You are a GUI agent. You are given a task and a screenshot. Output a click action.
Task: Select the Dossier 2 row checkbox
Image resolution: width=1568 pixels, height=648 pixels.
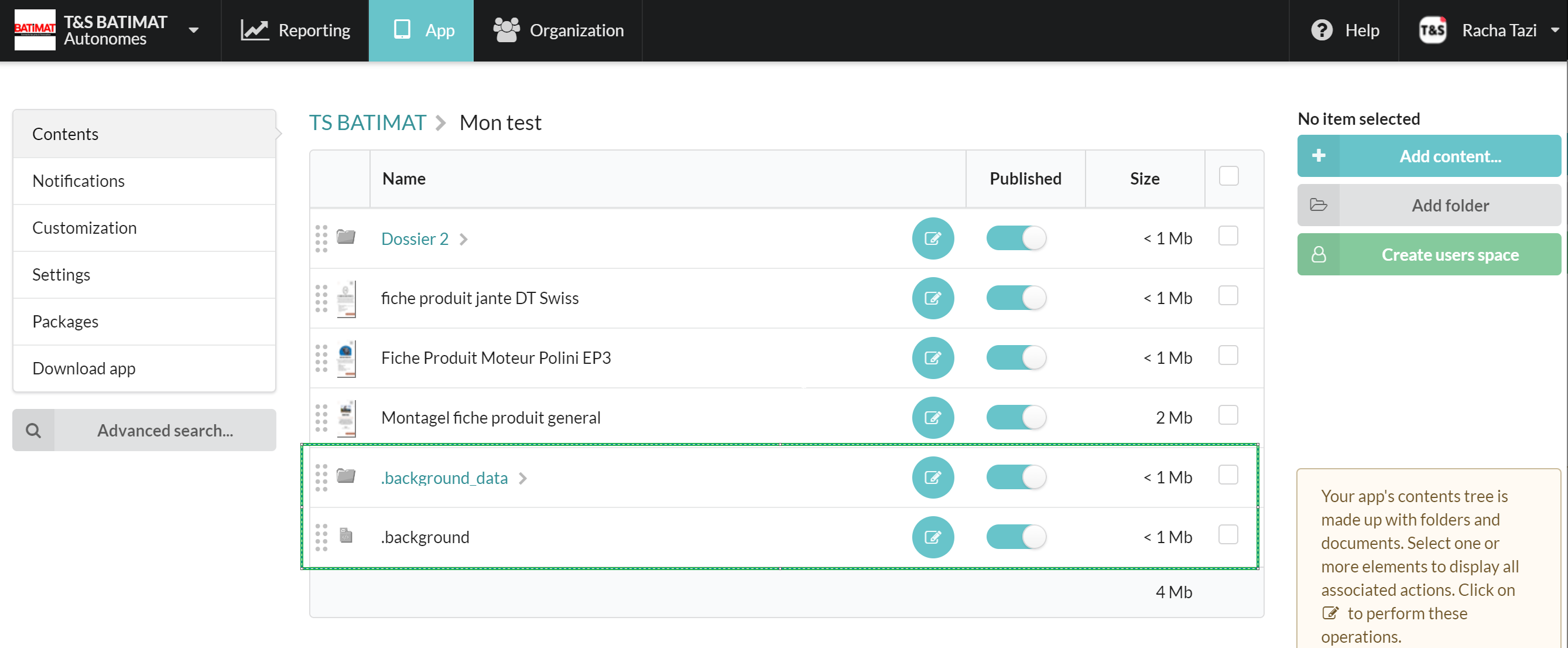point(1228,236)
